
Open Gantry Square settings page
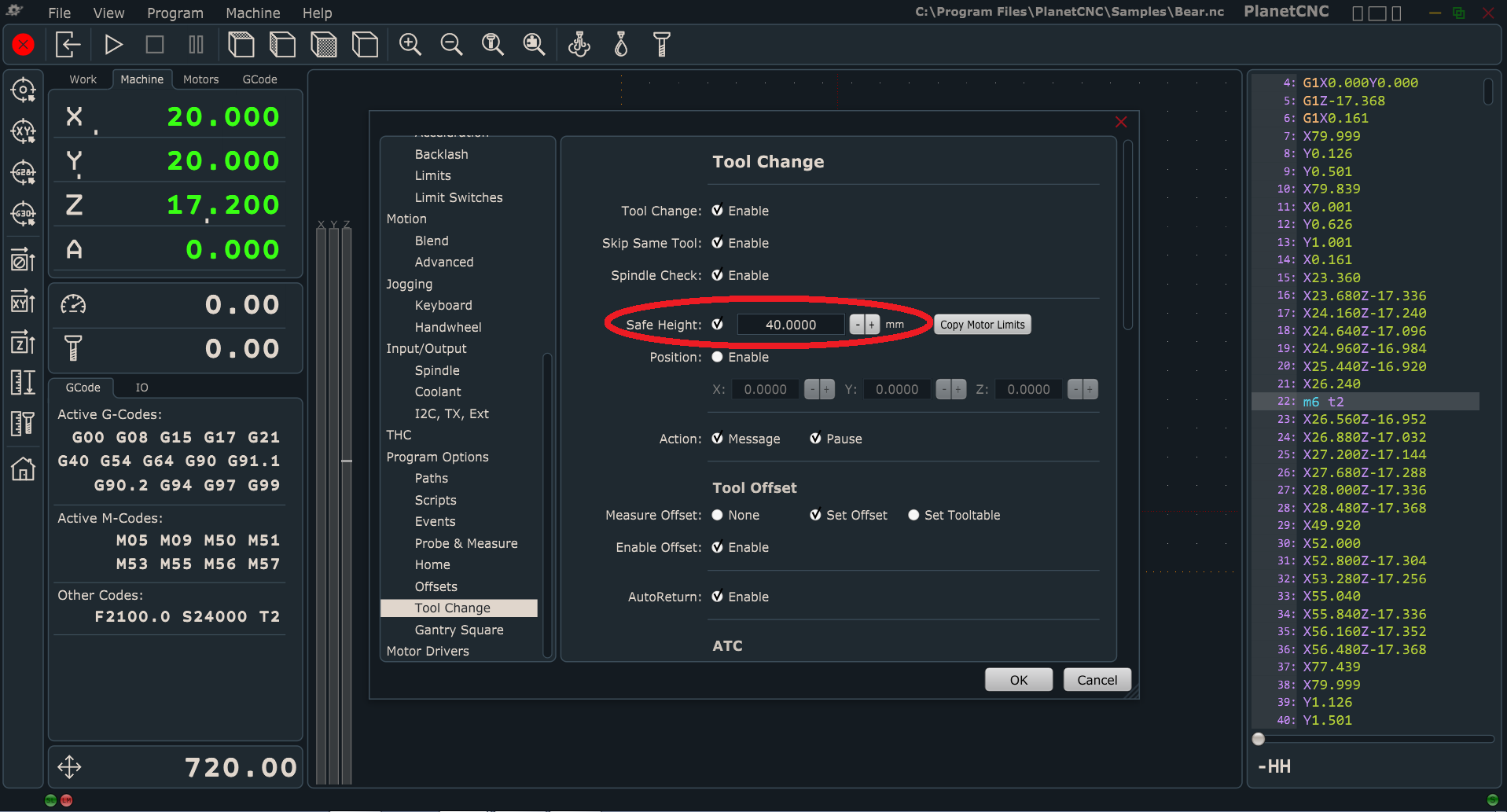click(458, 630)
